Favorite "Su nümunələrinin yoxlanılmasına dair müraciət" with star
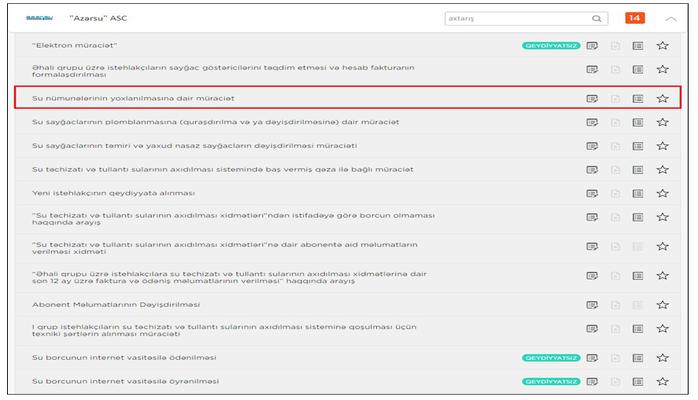 (662, 98)
